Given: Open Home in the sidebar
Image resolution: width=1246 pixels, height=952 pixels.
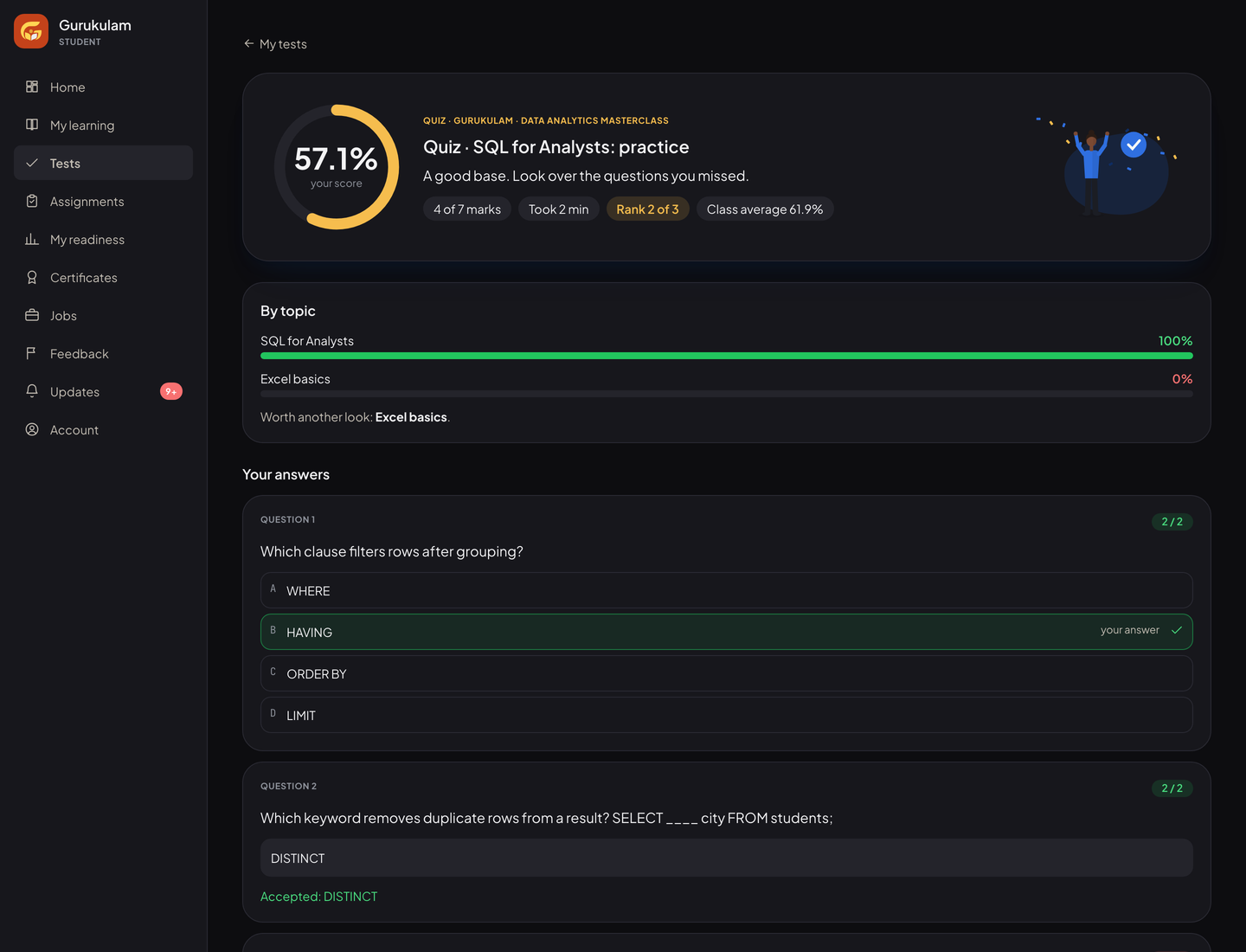Looking at the screenshot, I should point(103,87).
